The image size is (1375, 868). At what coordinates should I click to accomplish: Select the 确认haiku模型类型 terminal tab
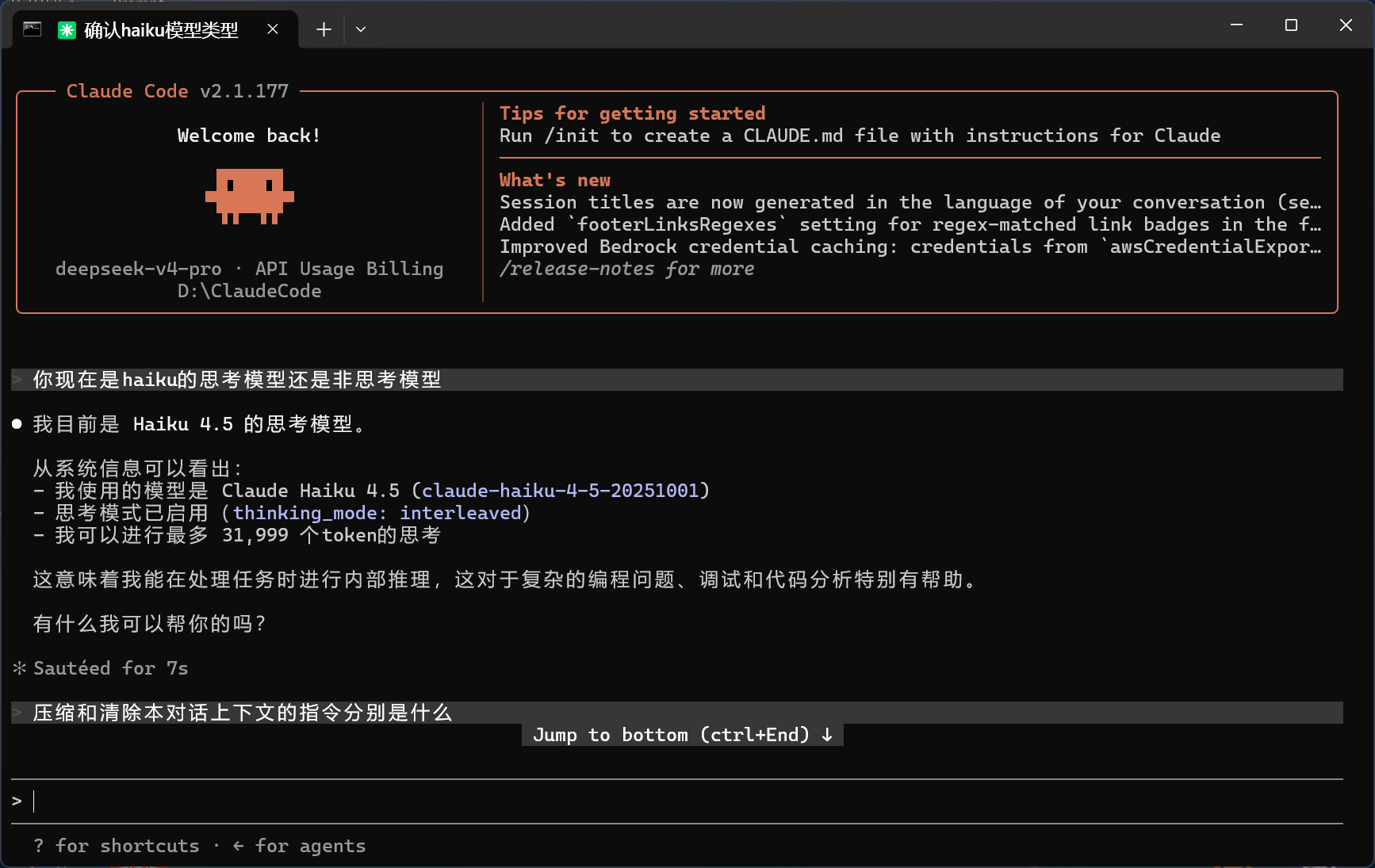pyautogui.click(x=156, y=29)
